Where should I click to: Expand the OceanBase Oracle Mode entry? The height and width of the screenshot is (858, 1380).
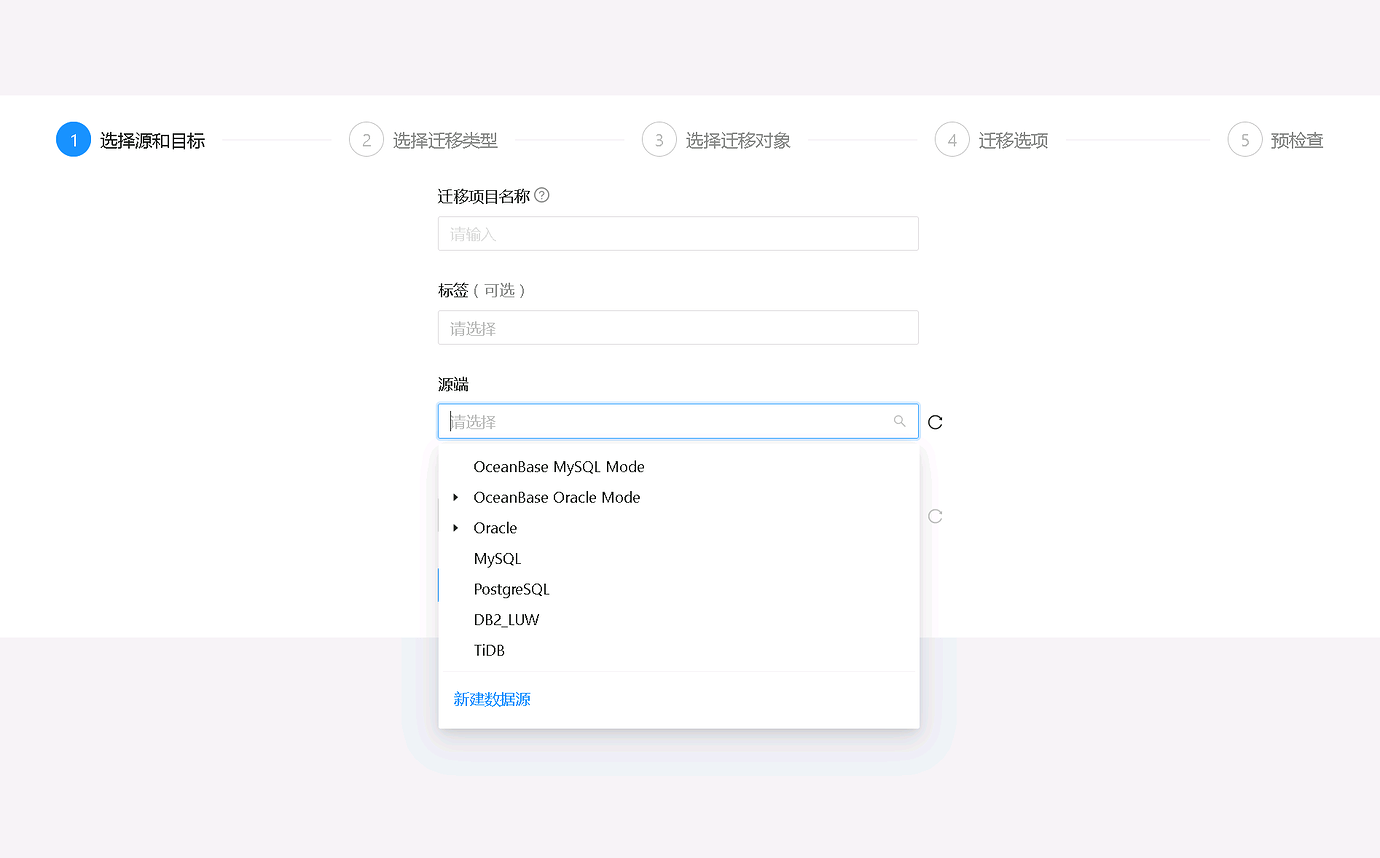click(x=457, y=497)
